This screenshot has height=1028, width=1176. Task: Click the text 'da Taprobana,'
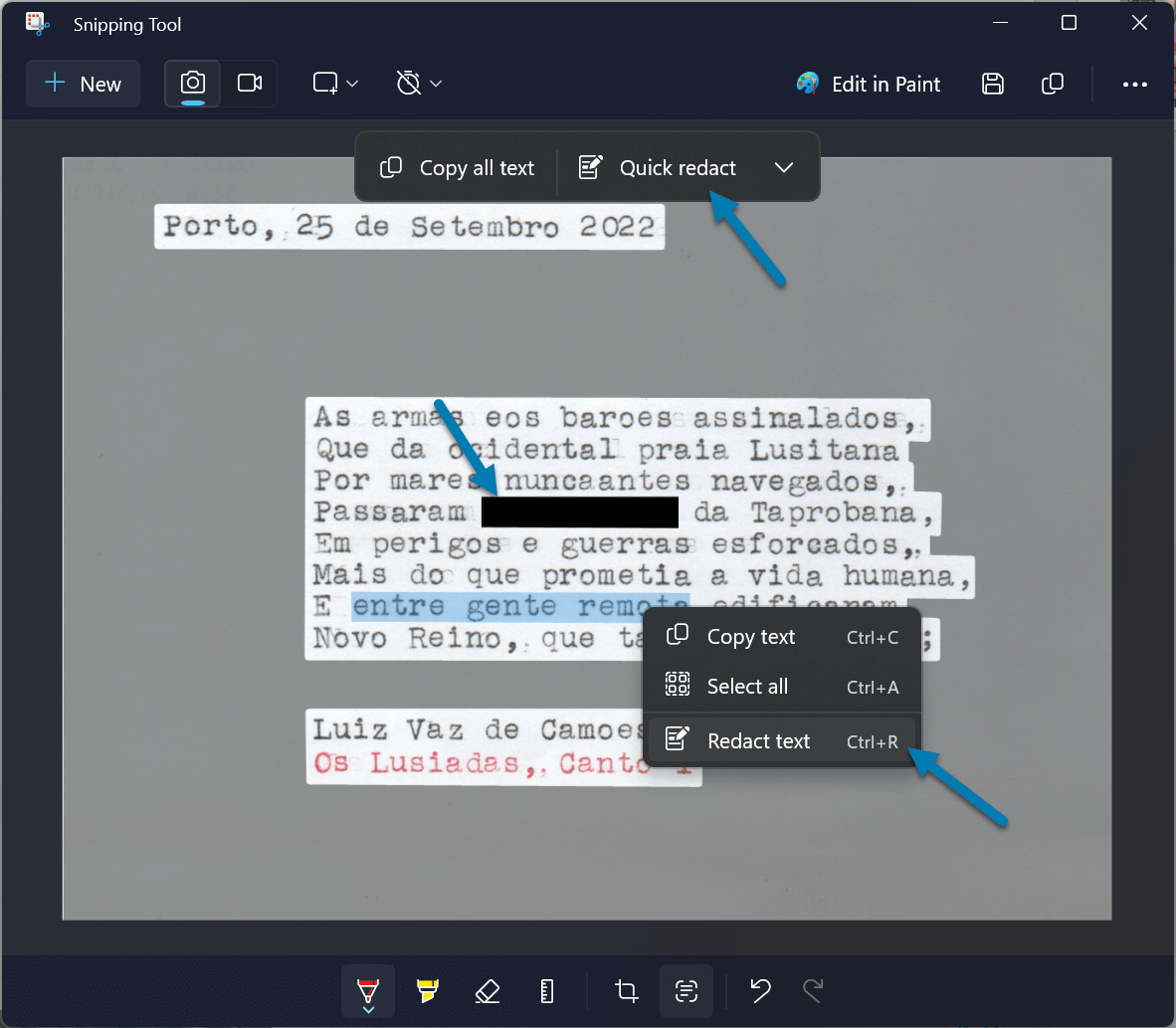(814, 513)
